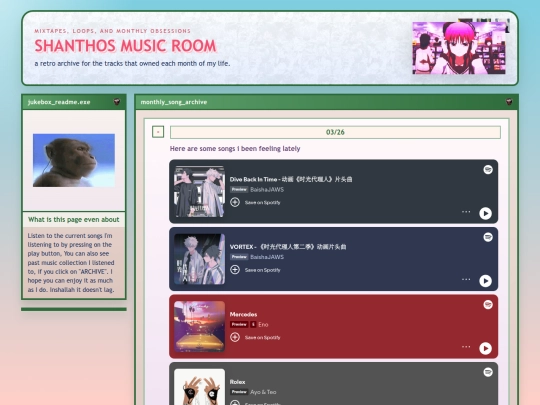This screenshot has height=405, width=540.
Task: Open more options for Dive Back In Time
Action: pos(466,211)
